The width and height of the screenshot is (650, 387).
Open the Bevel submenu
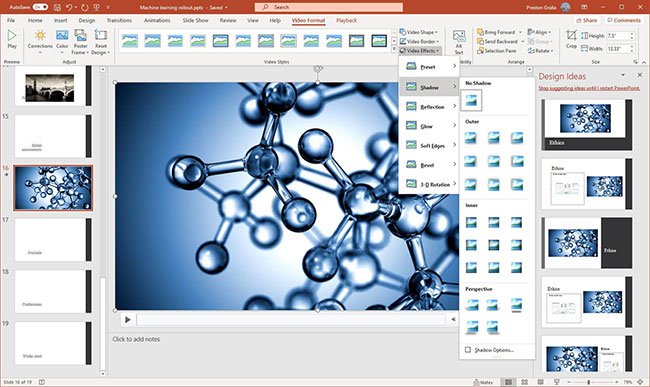click(x=429, y=165)
